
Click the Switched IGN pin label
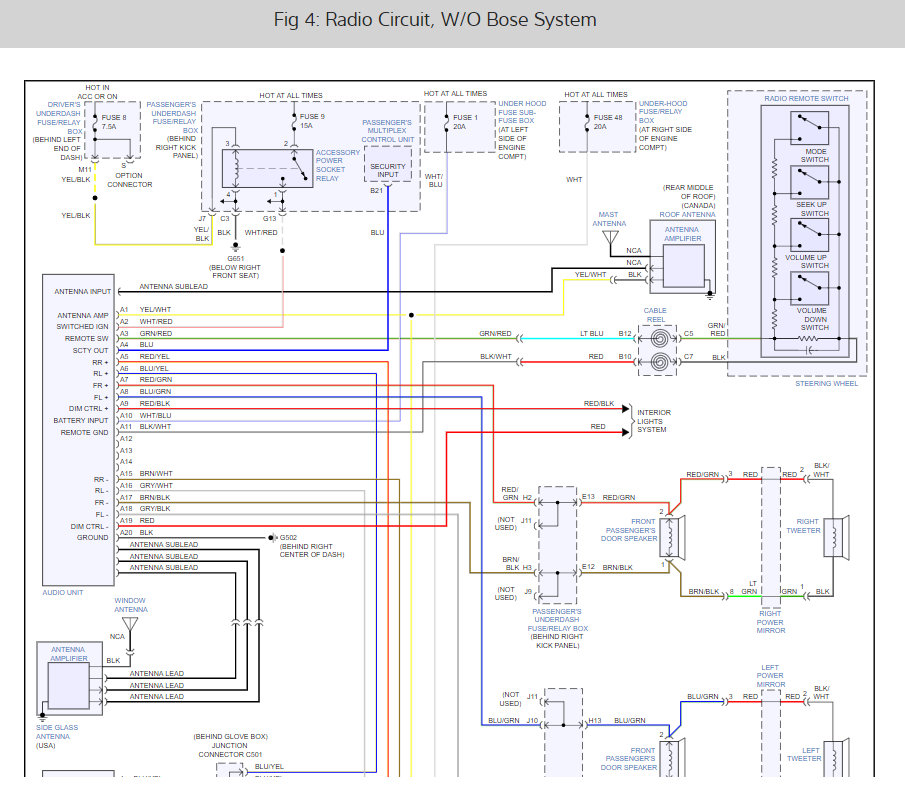tap(82, 327)
